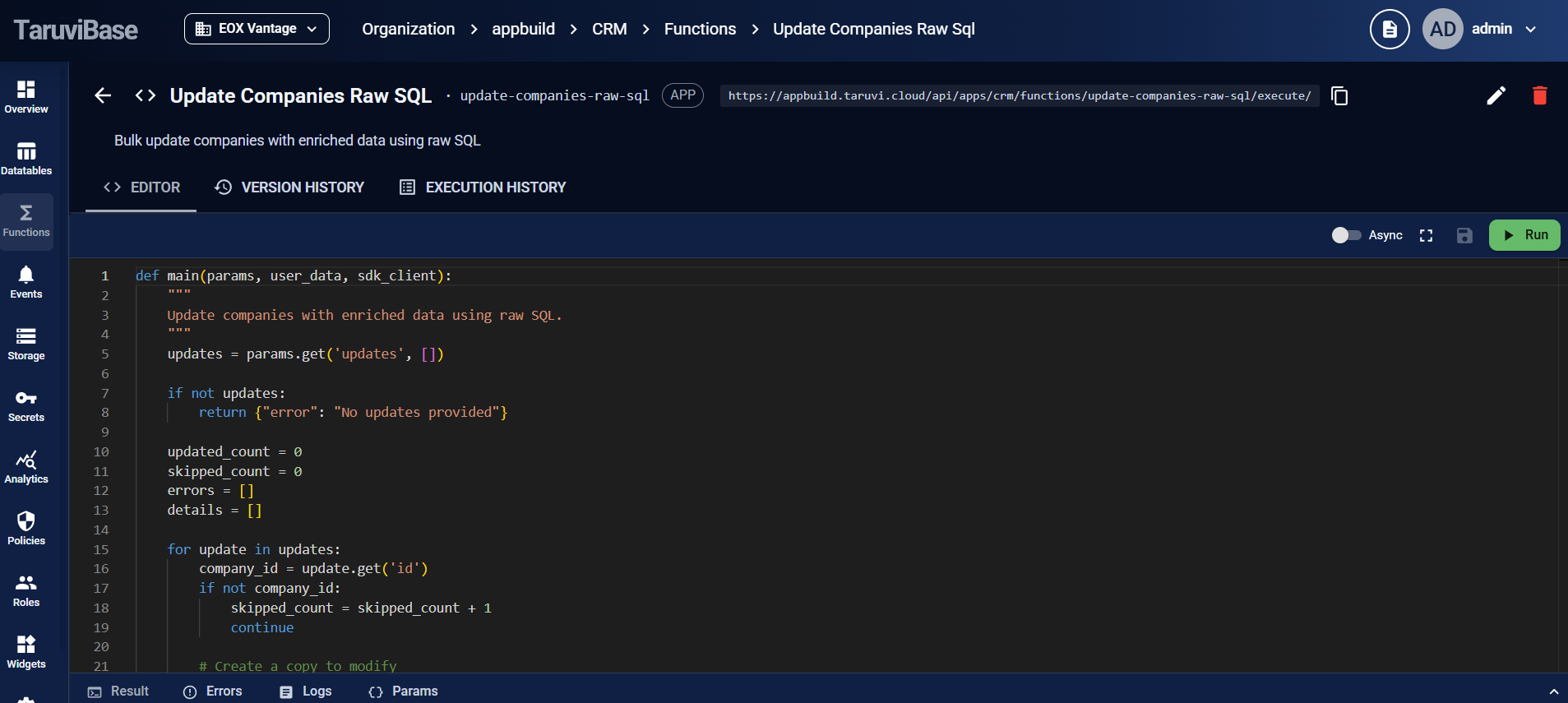Run the function
The width and height of the screenshot is (1568, 703).
coord(1524,235)
